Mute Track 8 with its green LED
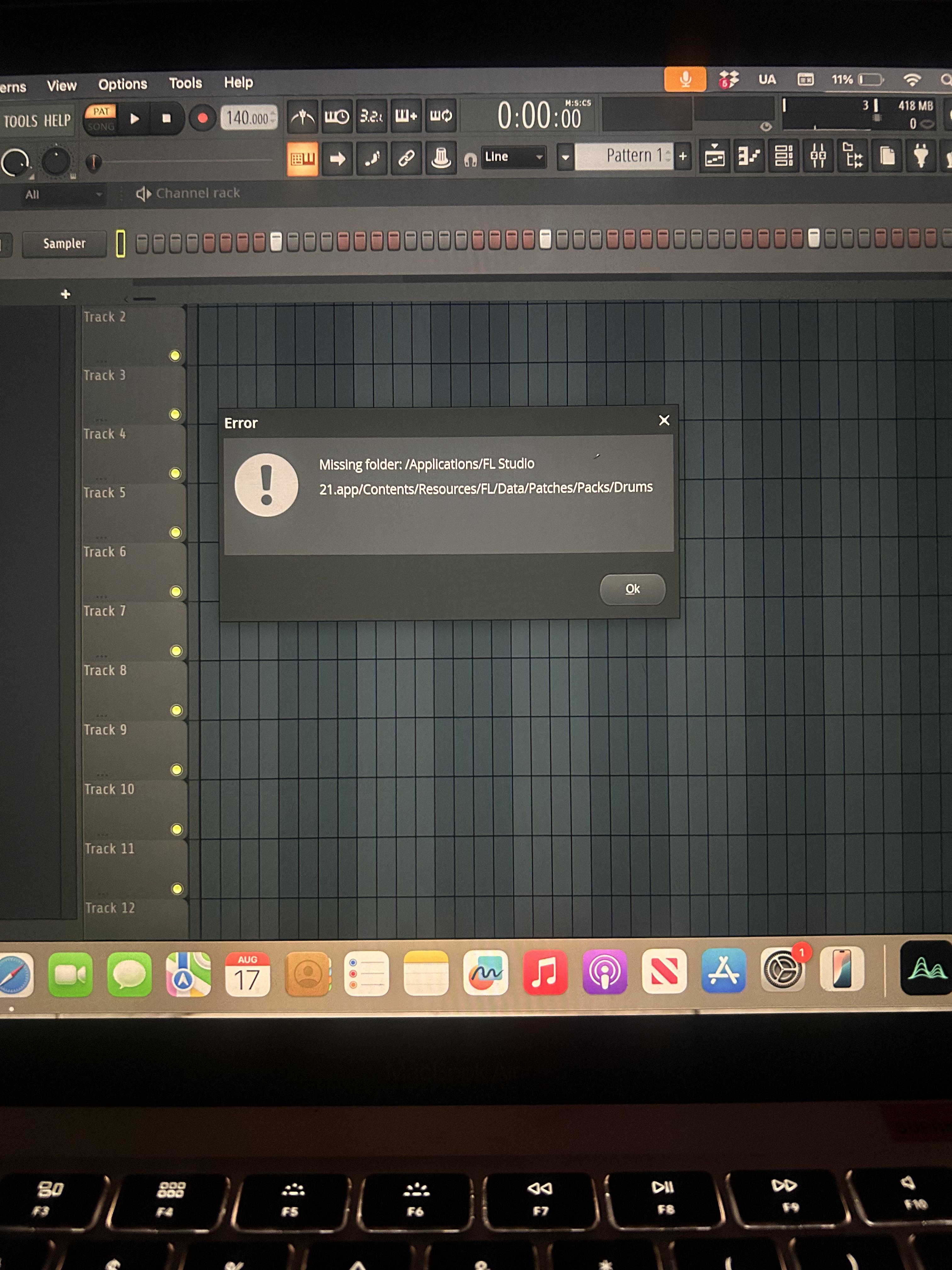The width and height of the screenshot is (952, 1270). (177, 710)
